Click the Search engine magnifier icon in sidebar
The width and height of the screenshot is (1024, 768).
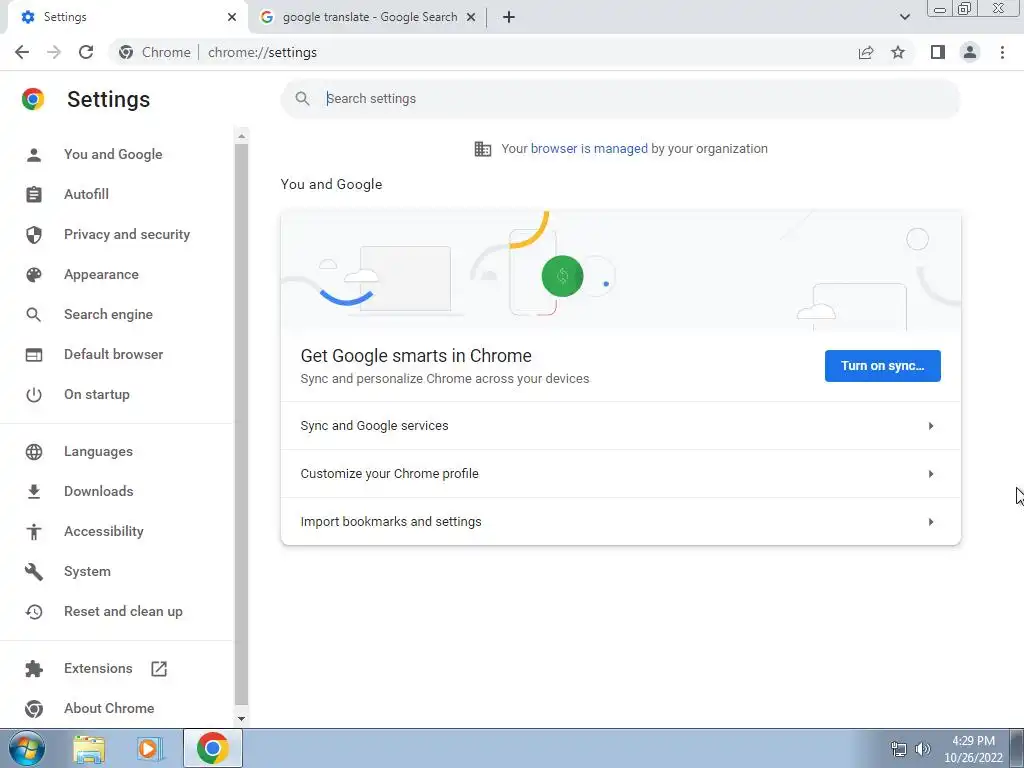point(34,315)
